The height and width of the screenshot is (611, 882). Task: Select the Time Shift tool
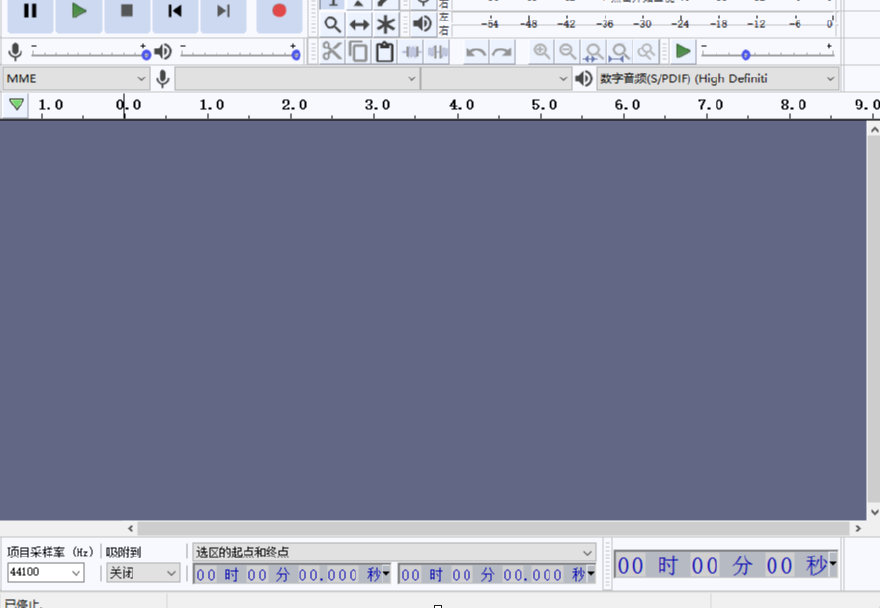click(359, 23)
